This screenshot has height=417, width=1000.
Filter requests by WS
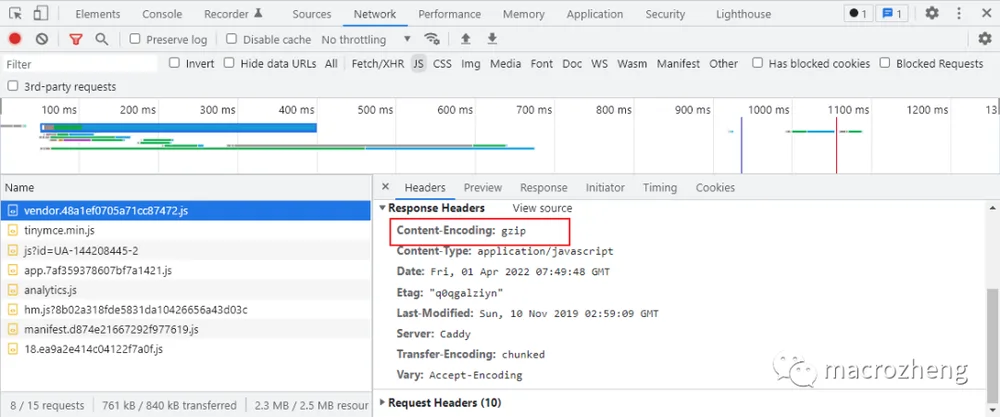[599, 64]
